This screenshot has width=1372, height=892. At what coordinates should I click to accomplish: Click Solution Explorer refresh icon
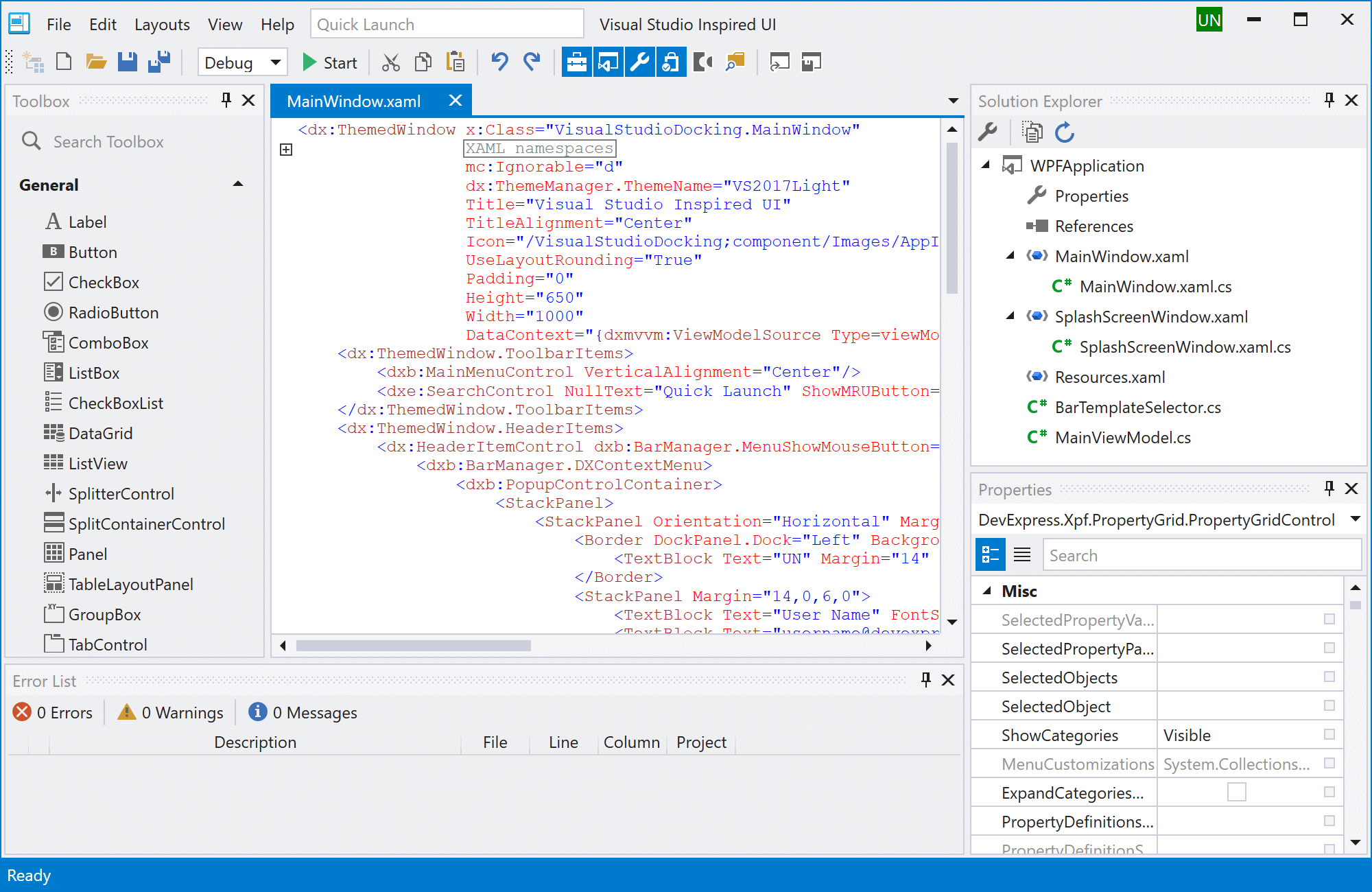(1065, 132)
